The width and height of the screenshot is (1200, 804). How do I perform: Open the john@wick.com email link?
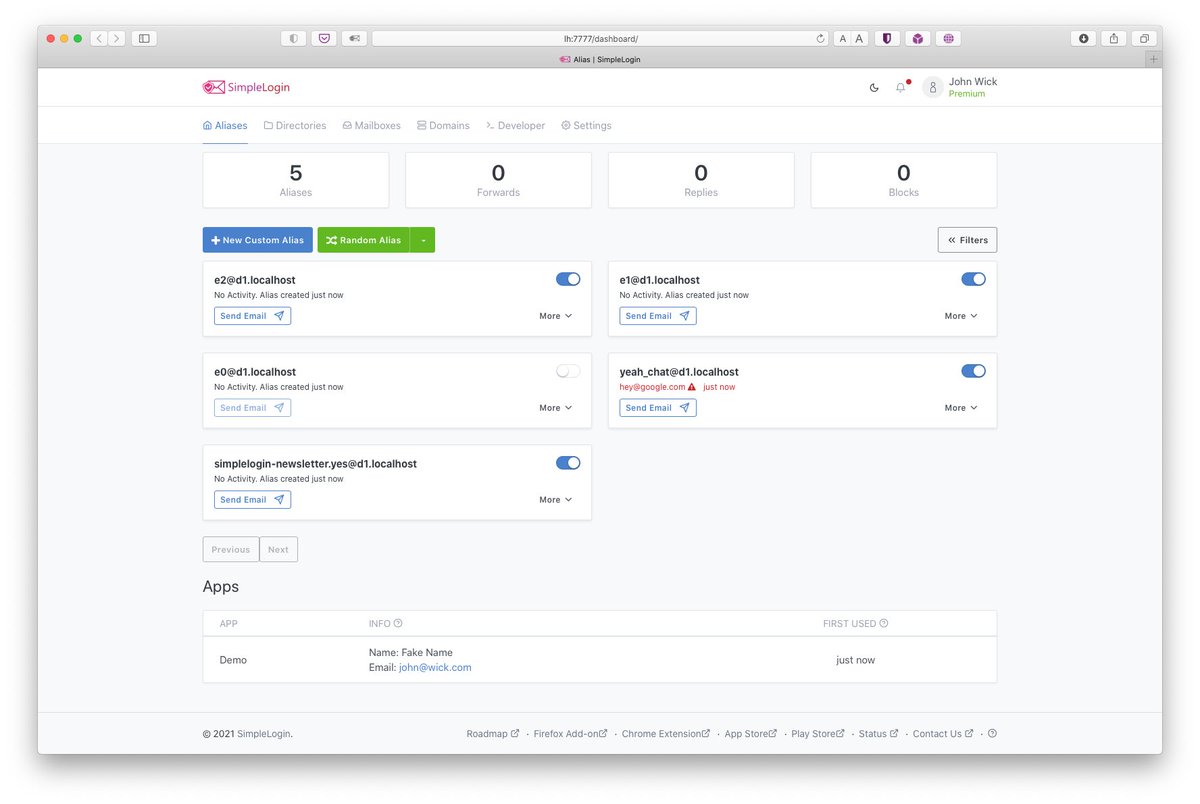click(435, 667)
